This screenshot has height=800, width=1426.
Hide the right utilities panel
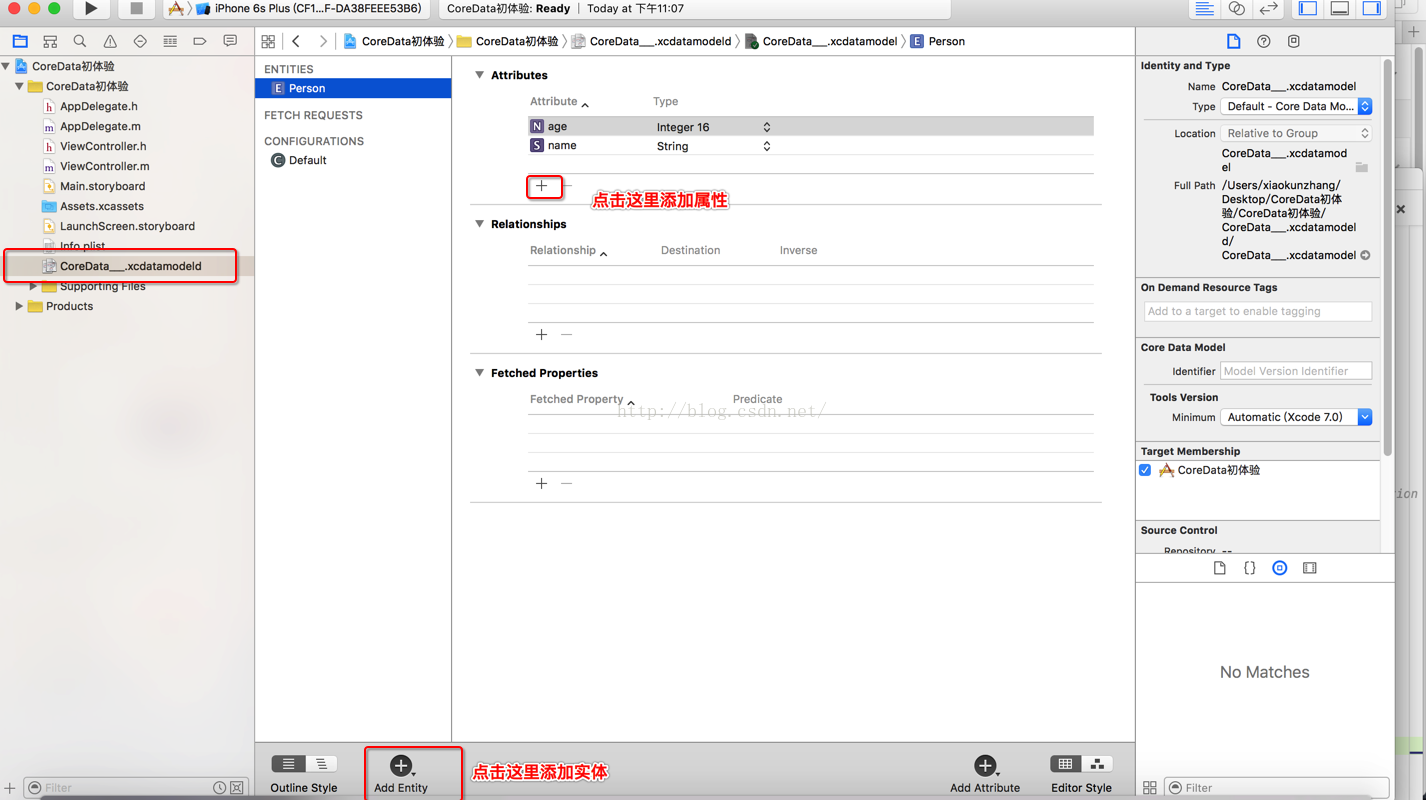tap(1371, 9)
